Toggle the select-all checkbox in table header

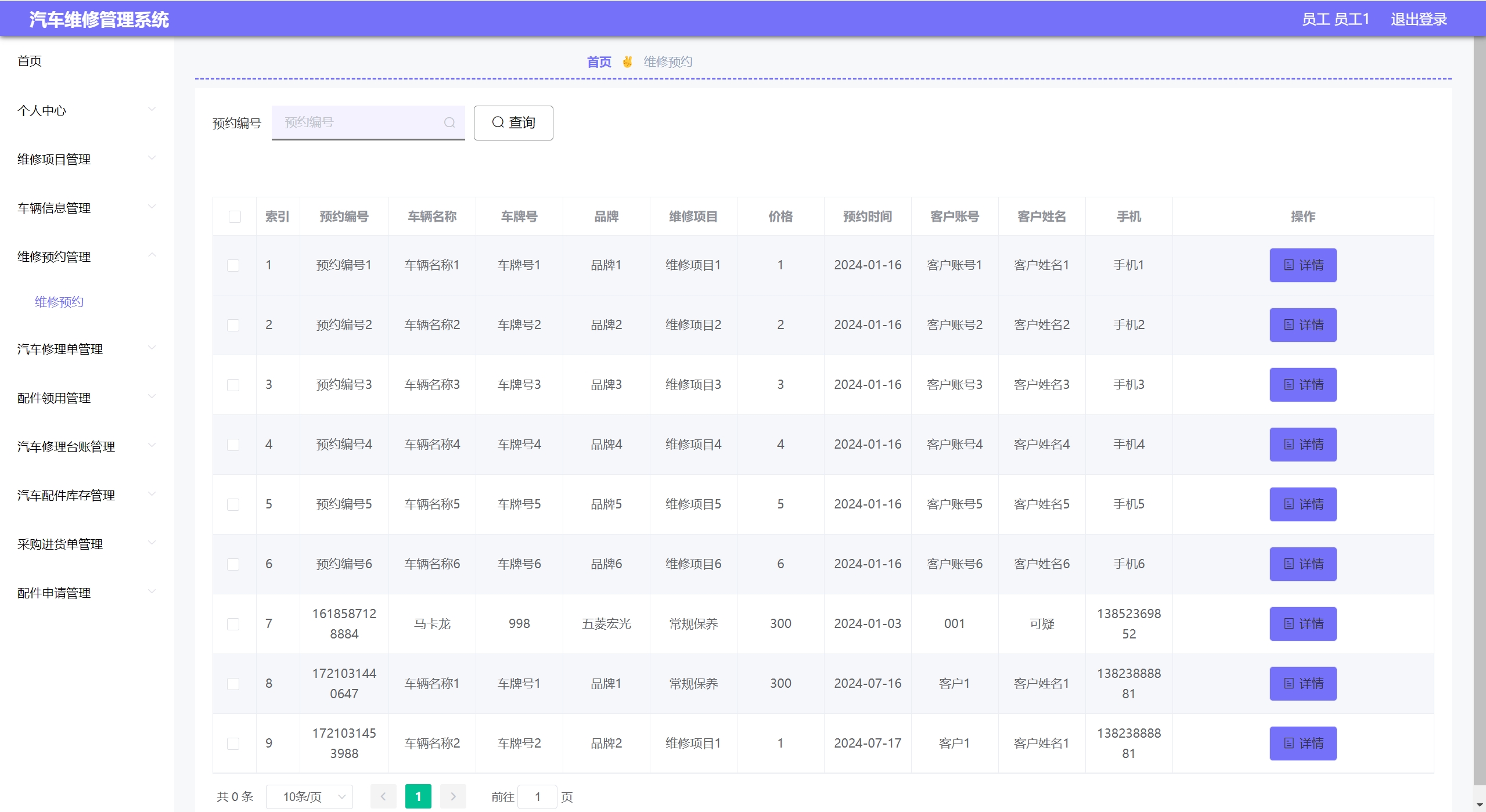pos(235,216)
